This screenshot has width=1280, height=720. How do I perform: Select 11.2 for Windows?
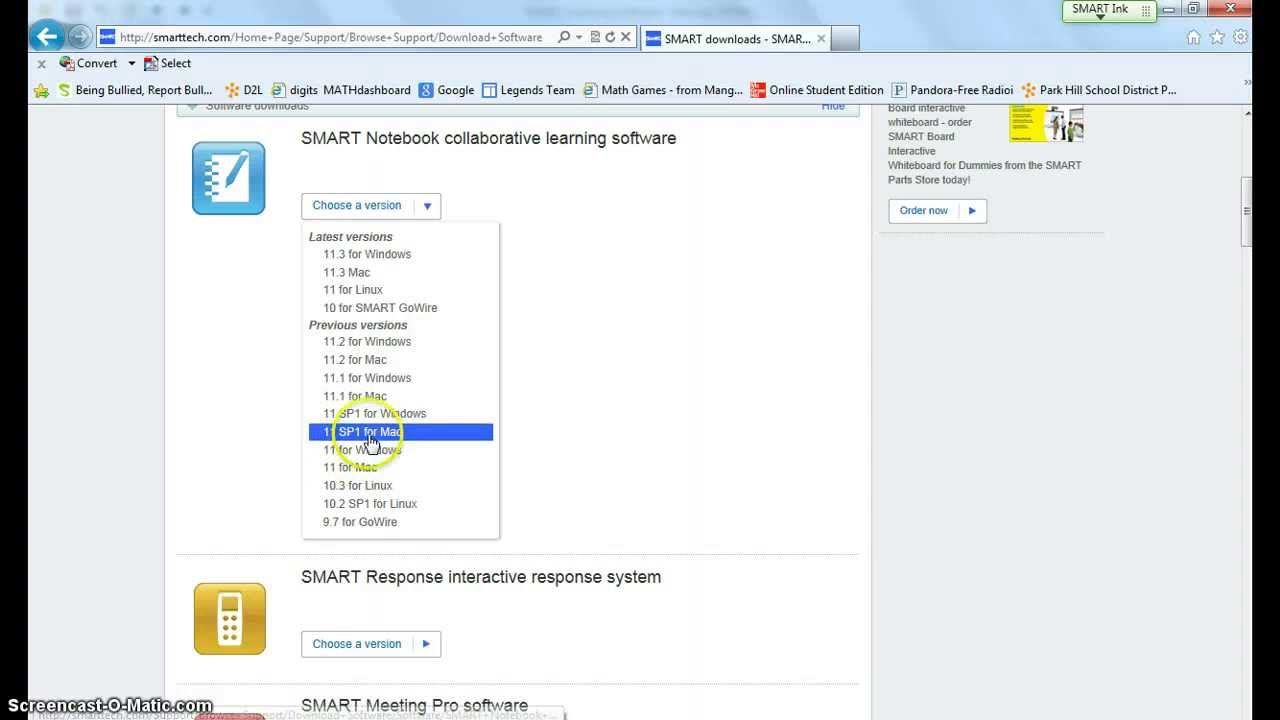[367, 342]
